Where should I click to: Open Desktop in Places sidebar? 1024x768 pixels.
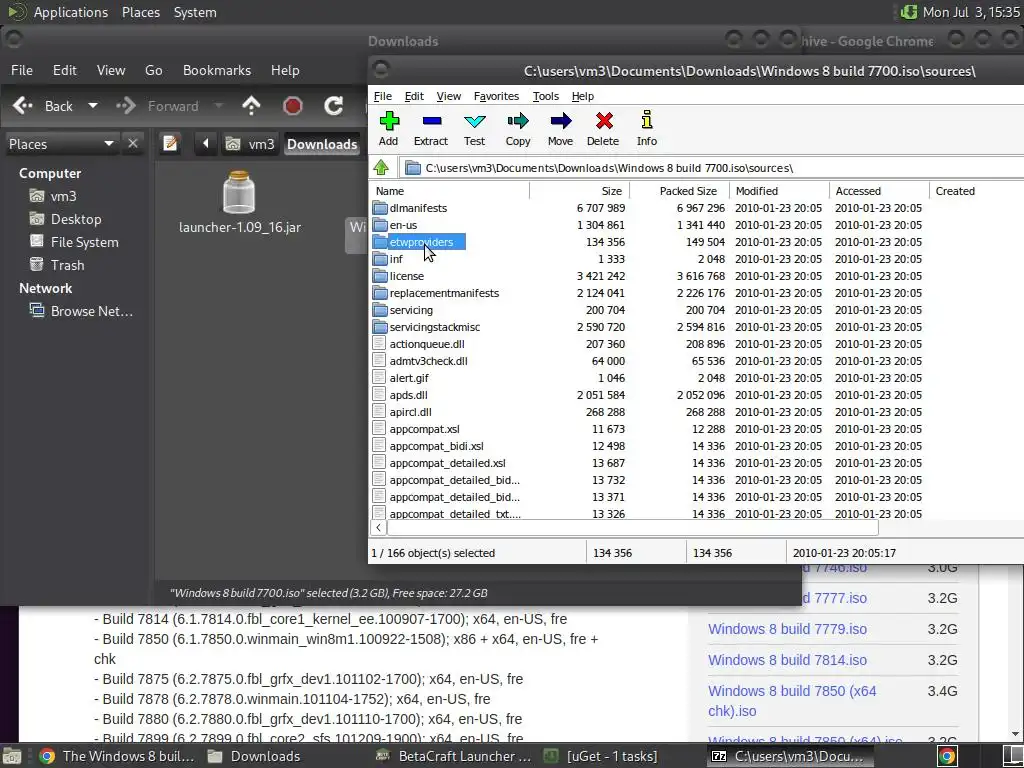(x=66, y=219)
